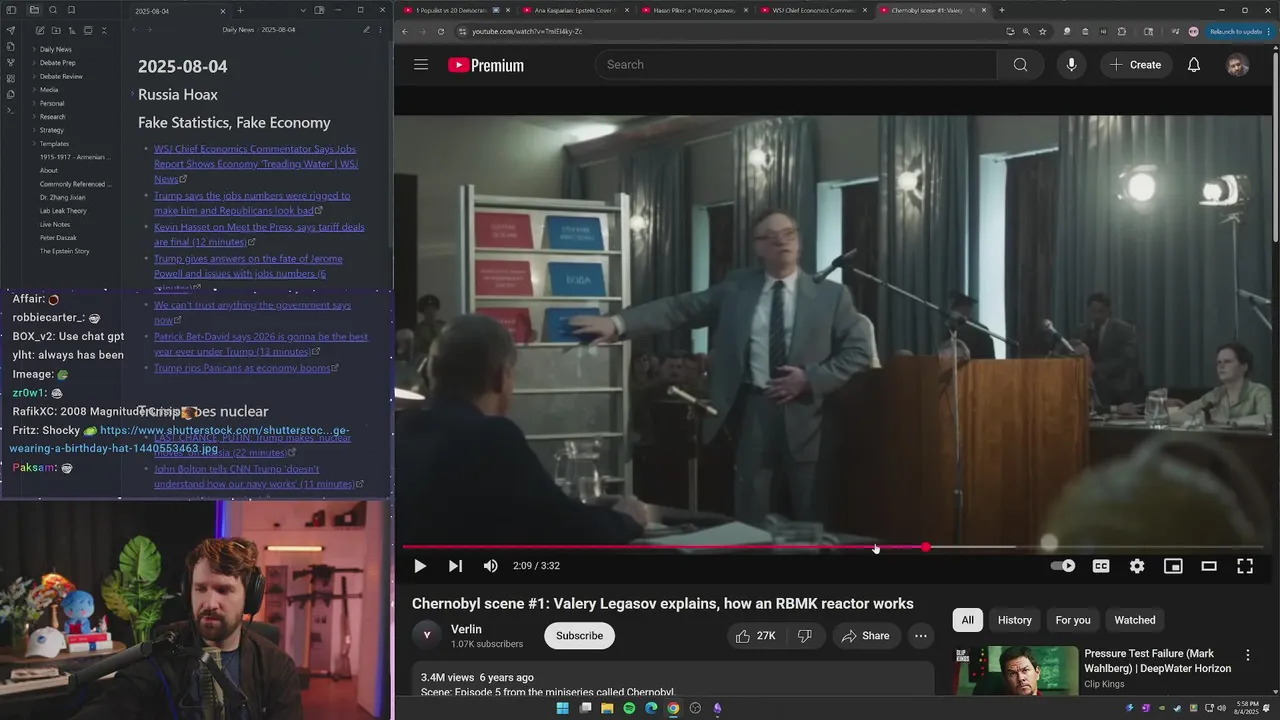The image size is (1280, 720).
Task: Open YouTube notifications bell
Action: tap(1194, 65)
